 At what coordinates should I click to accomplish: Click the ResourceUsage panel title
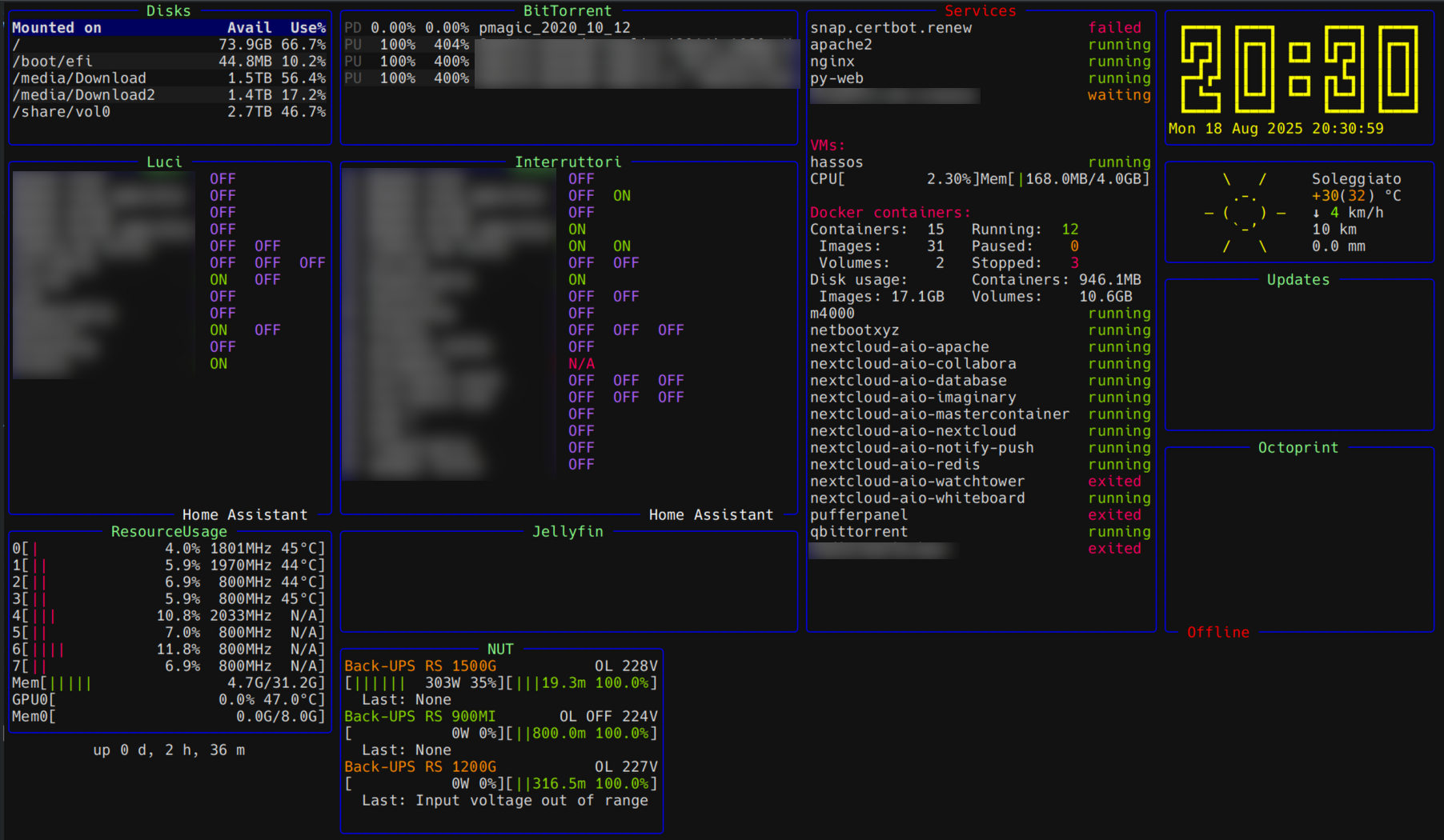(x=169, y=532)
